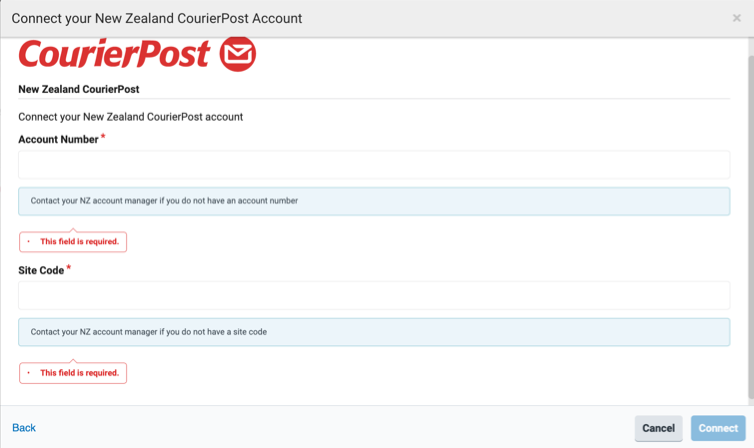Click the Cancel button
754x448 pixels.
coord(658,428)
